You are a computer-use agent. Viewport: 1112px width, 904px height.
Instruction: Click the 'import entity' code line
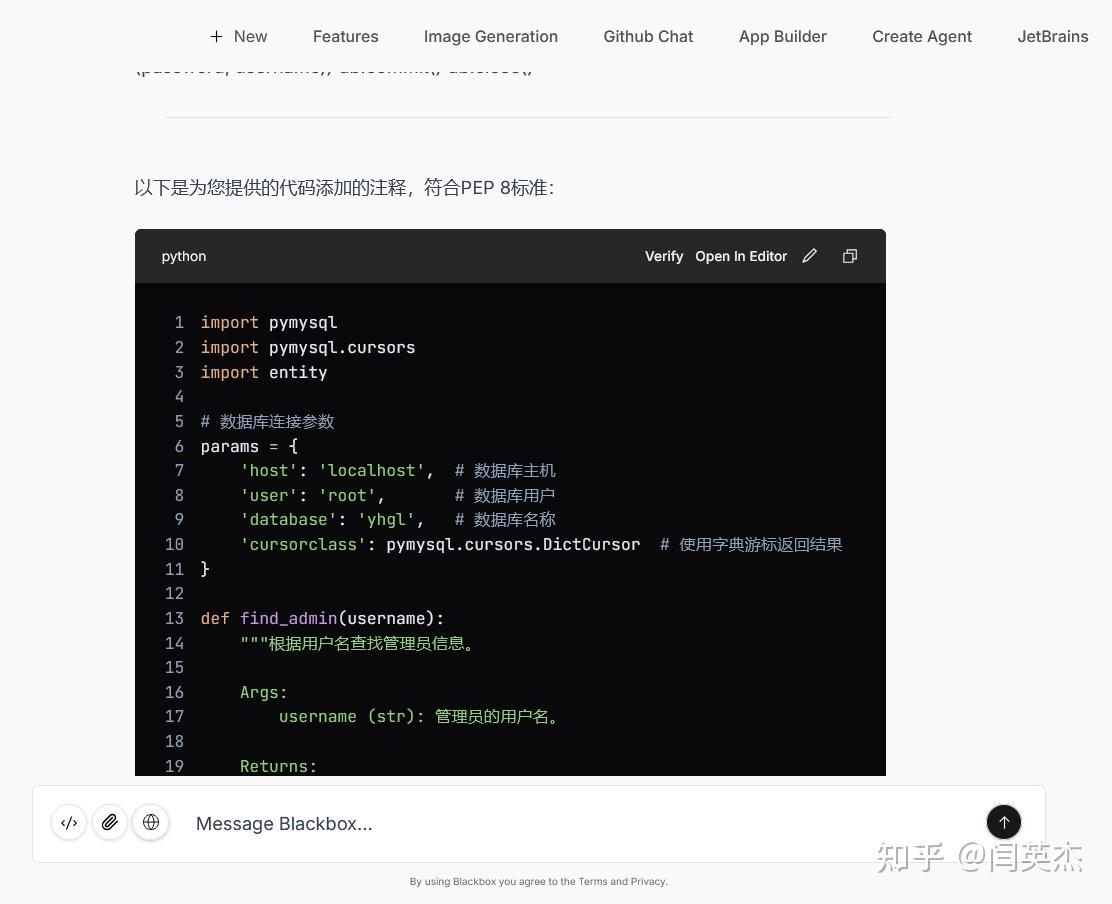coord(264,372)
